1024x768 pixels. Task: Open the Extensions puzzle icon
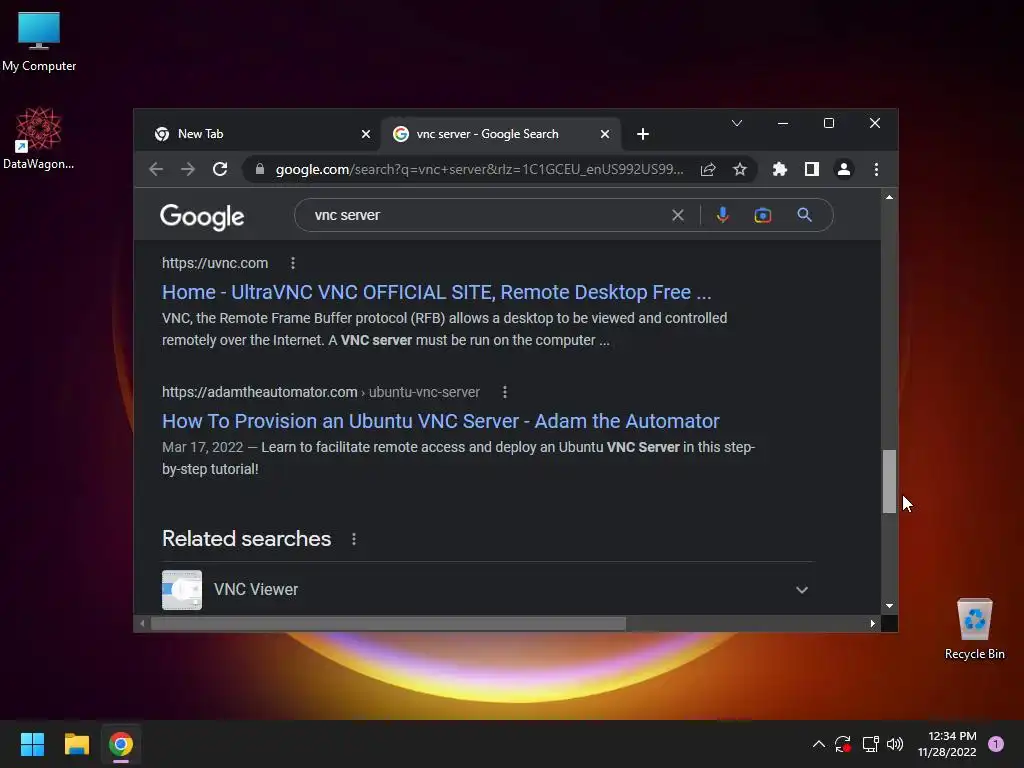pyautogui.click(x=780, y=170)
